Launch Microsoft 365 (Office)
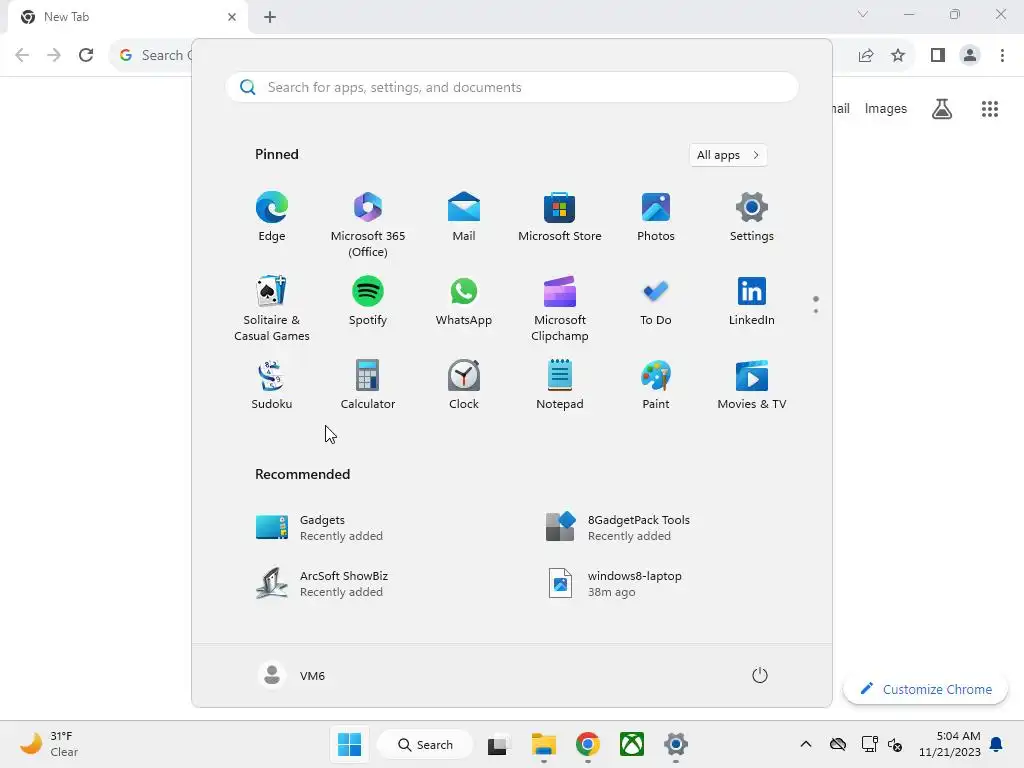 pos(368,225)
